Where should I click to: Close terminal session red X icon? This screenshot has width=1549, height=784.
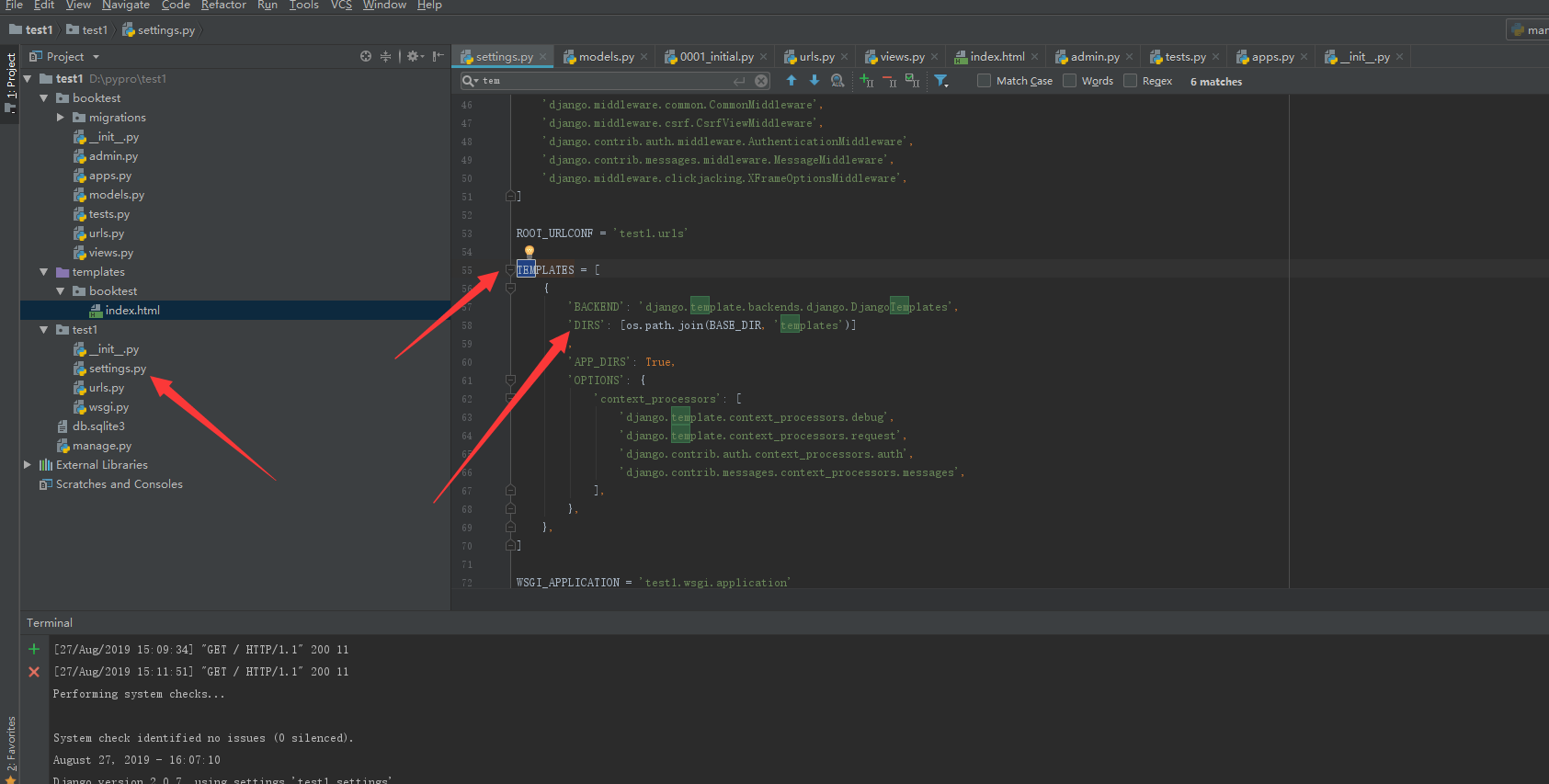point(34,672)
